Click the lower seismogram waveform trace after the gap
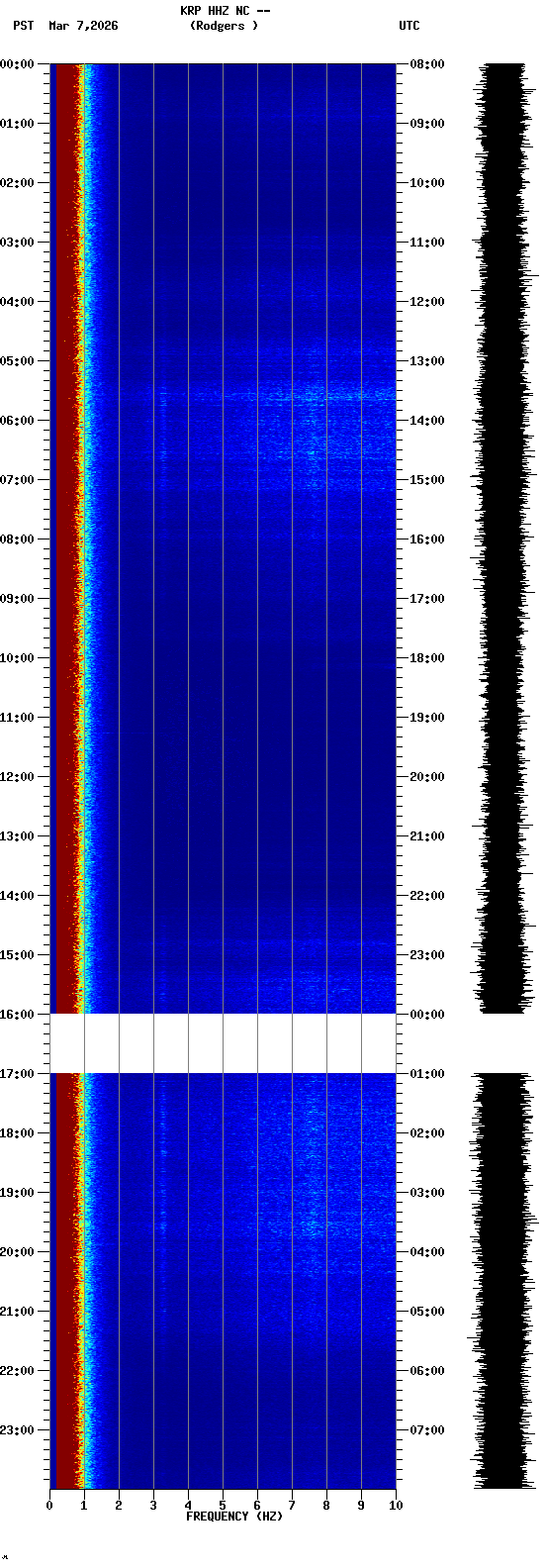This screenshot has width=546, height=1568. [502, 1281]
